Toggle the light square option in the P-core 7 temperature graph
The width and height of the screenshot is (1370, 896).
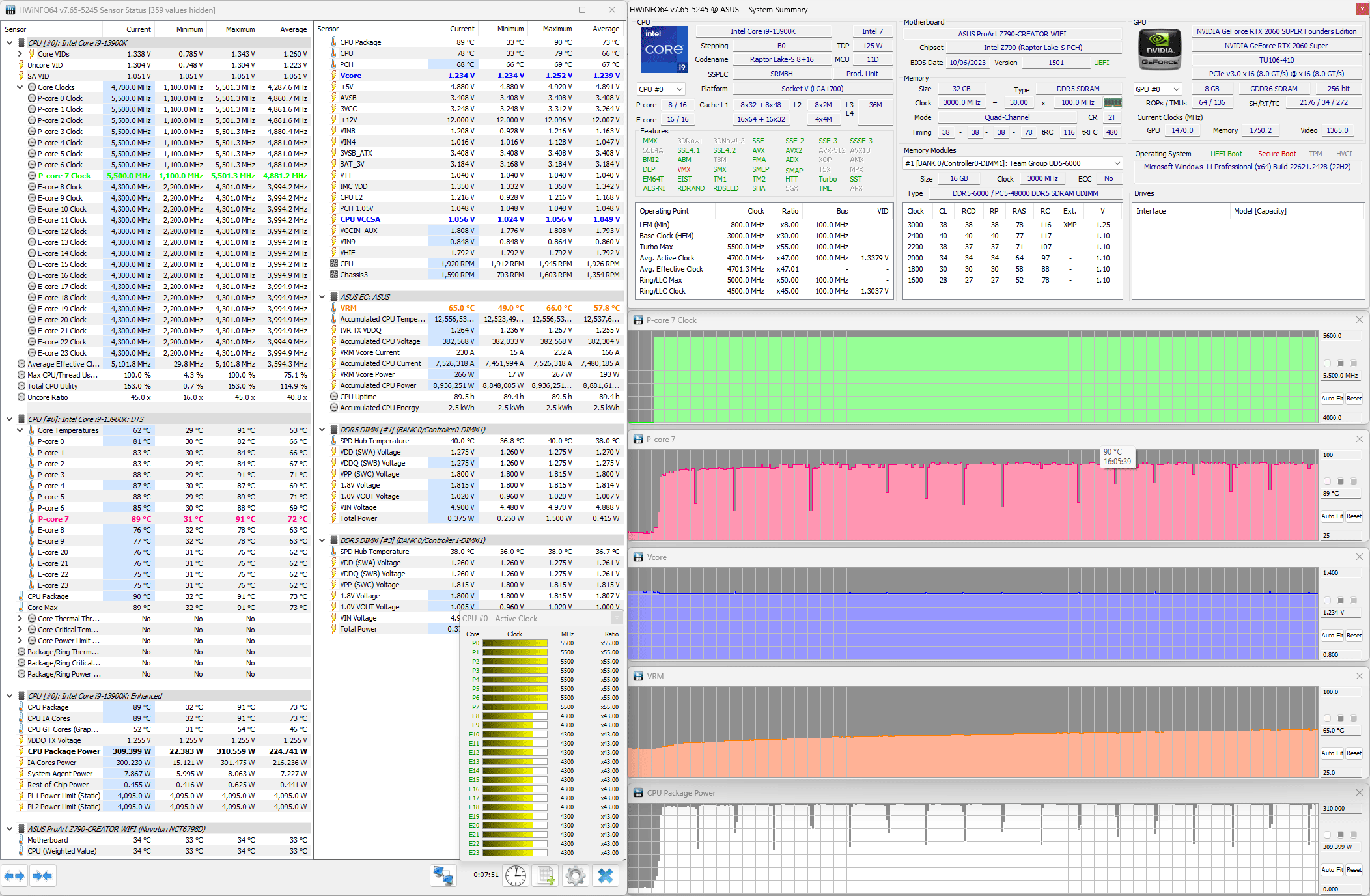[x=1353, y=481]
